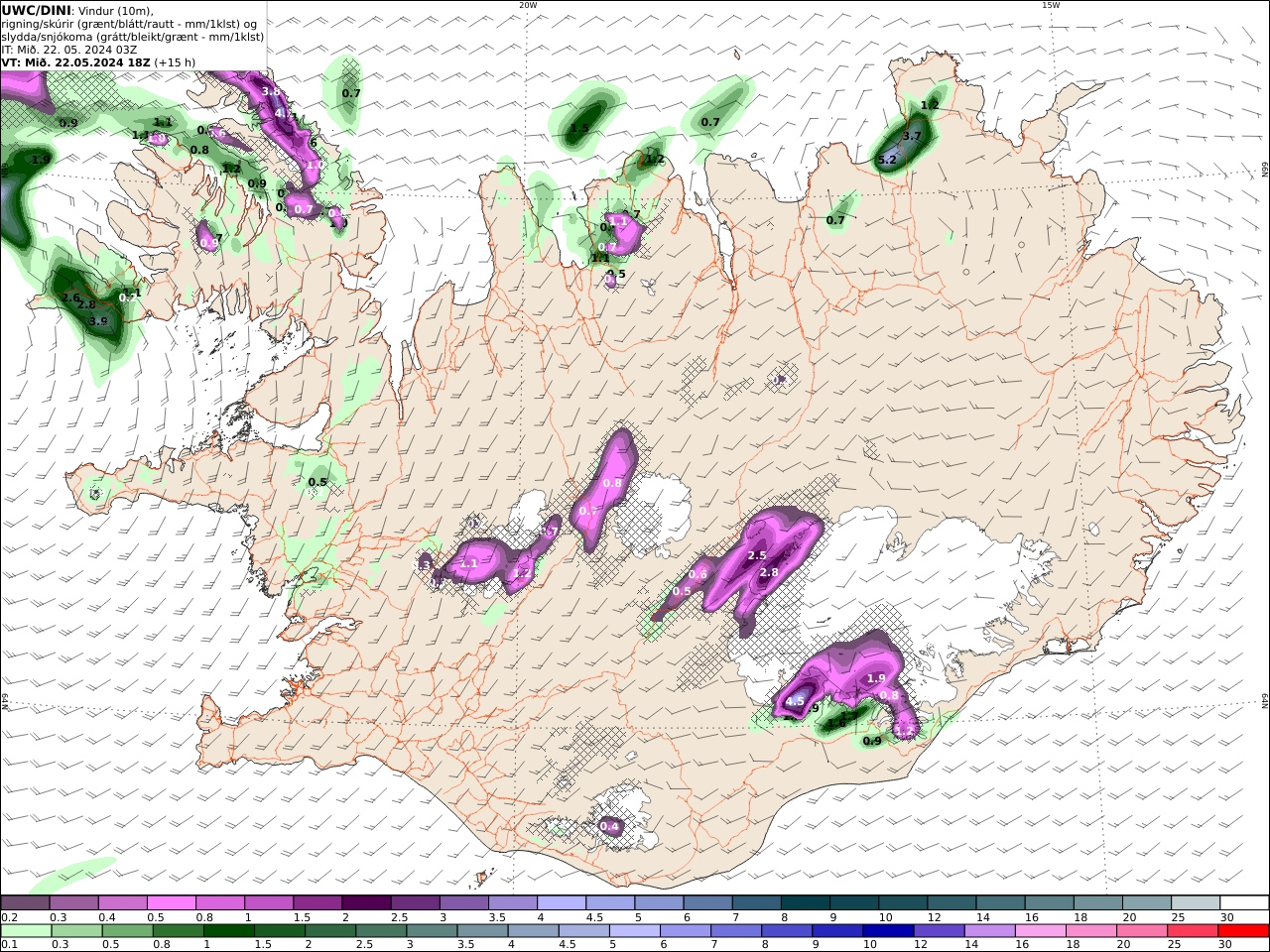Click the 'VT: Mið. 22.05.2024 18Z' valid time
This screenshot has height=952, width=1270.
tap(75, 62)
